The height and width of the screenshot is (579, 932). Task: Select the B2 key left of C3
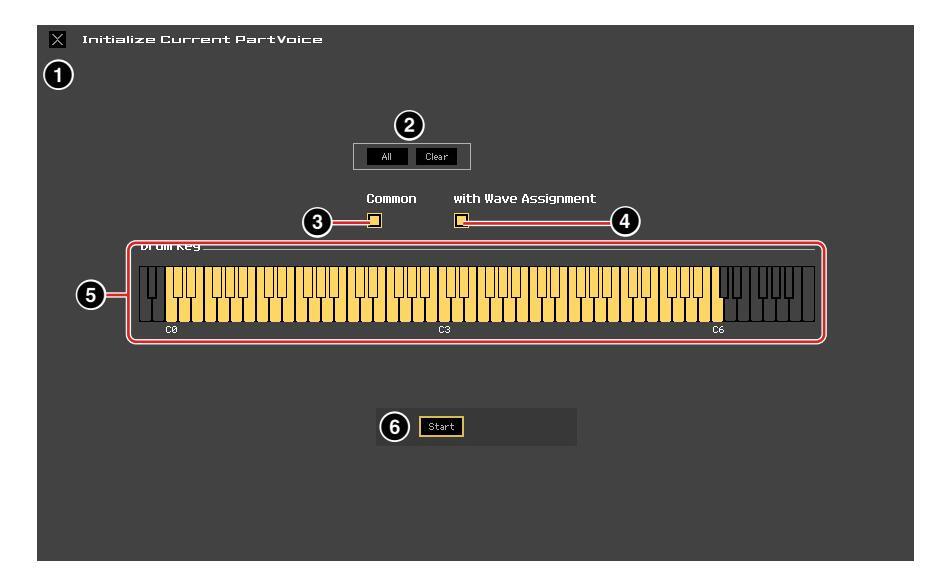point(431,310)
